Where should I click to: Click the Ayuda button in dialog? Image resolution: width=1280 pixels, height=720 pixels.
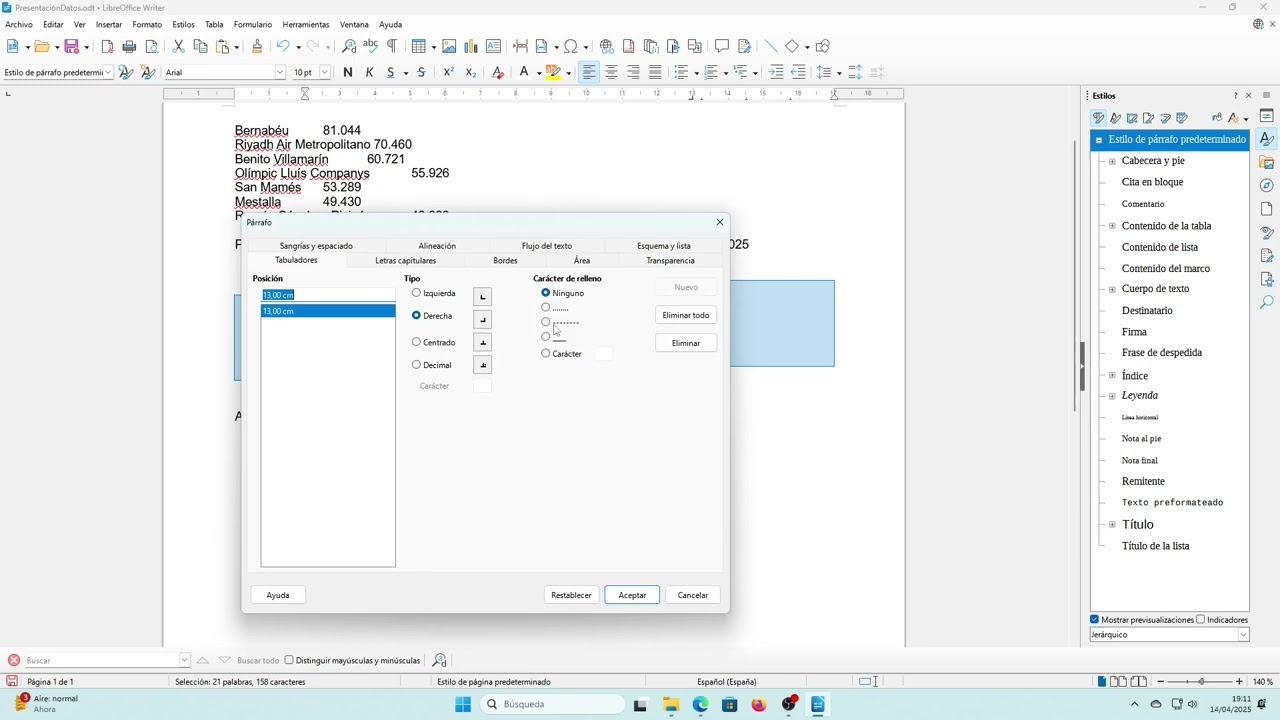point(278,595)
